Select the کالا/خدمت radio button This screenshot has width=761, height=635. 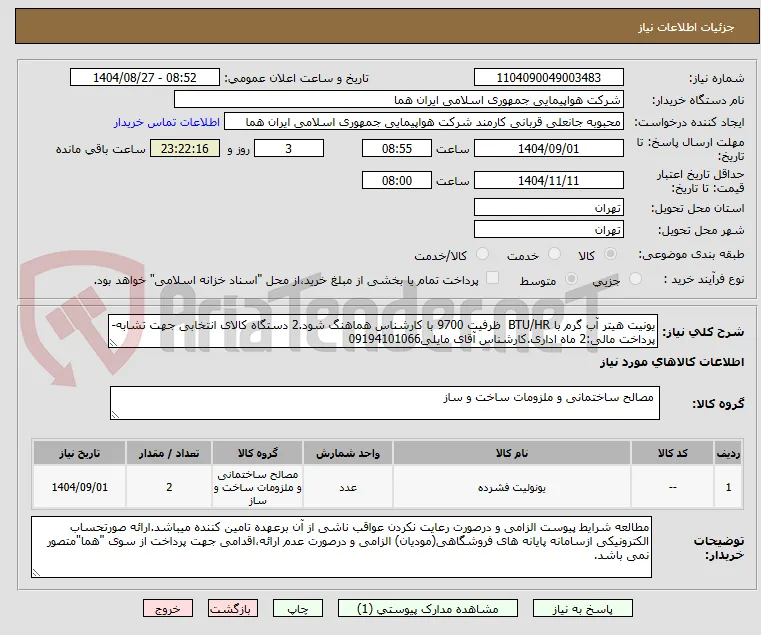coord(482,254)
